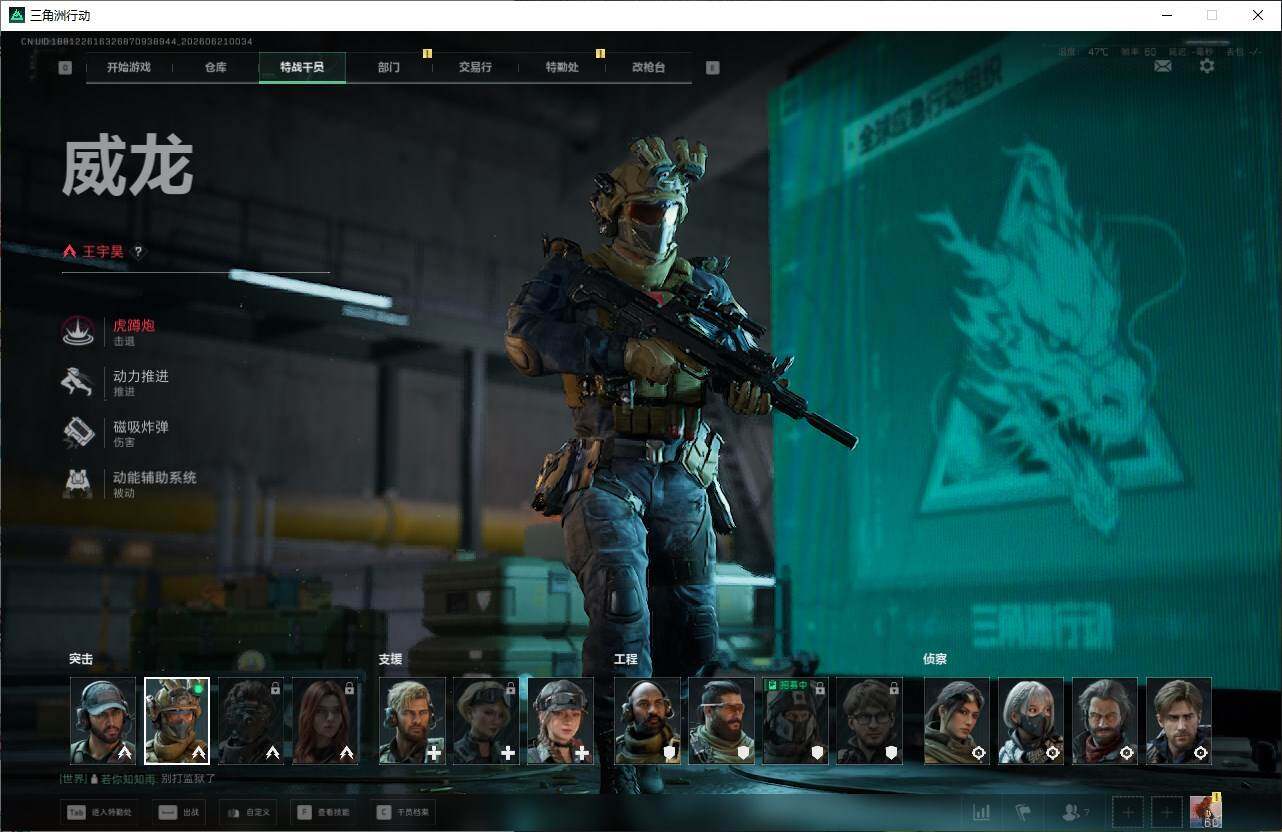Select the engineer with orange glasses
The width and height of the screenshot is (1282, 832).
(x=721, y=721)
